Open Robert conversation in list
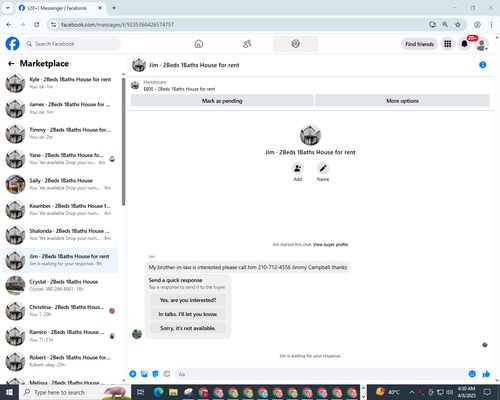Viewport: 500px width, 400px height. tap(60, 361)
